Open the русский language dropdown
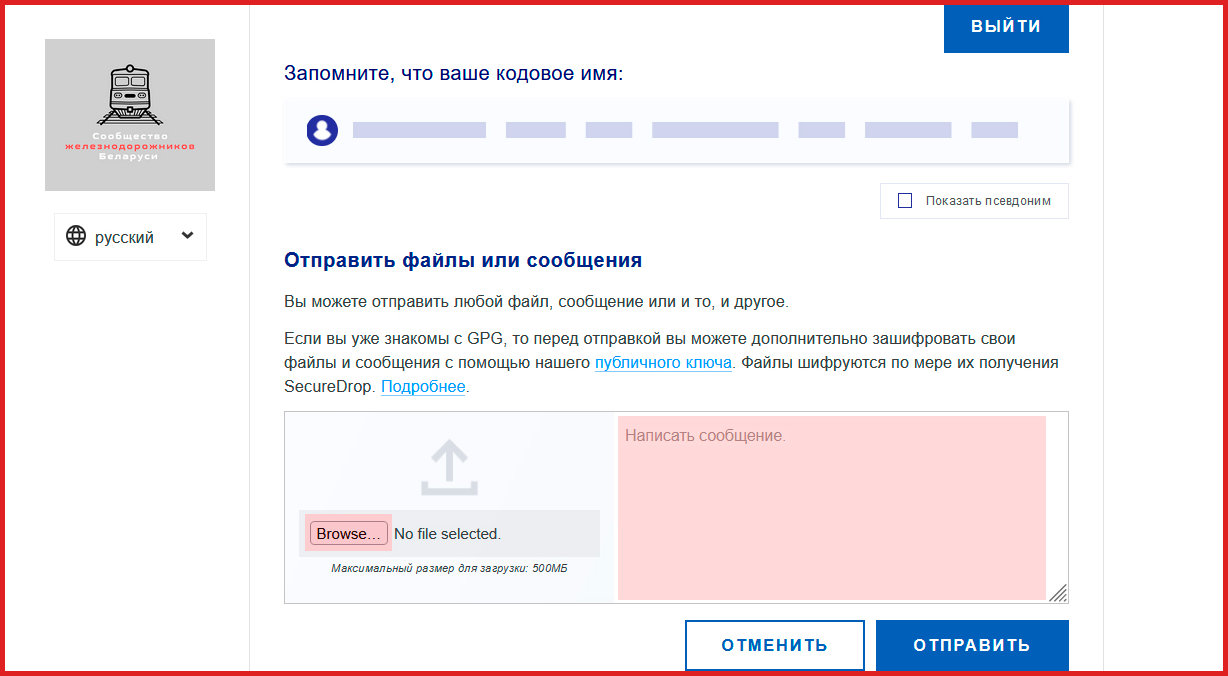Screen dimensions: 1228x676 click(x=130, y=237)
